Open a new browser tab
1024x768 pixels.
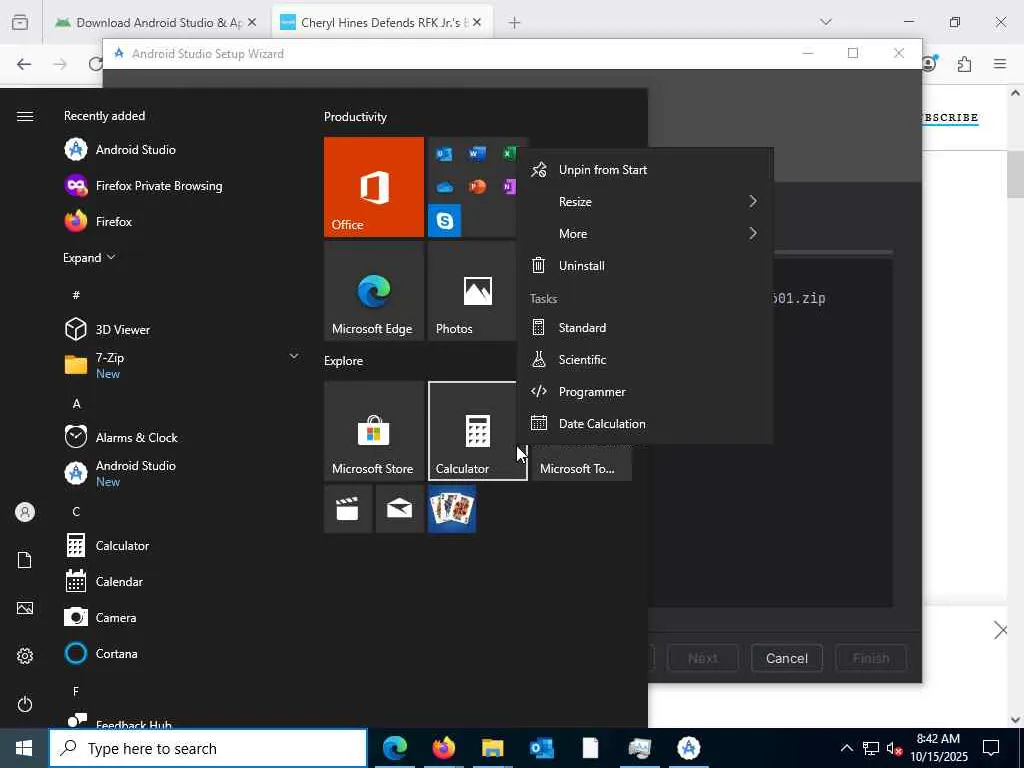[x=515, y=23]
